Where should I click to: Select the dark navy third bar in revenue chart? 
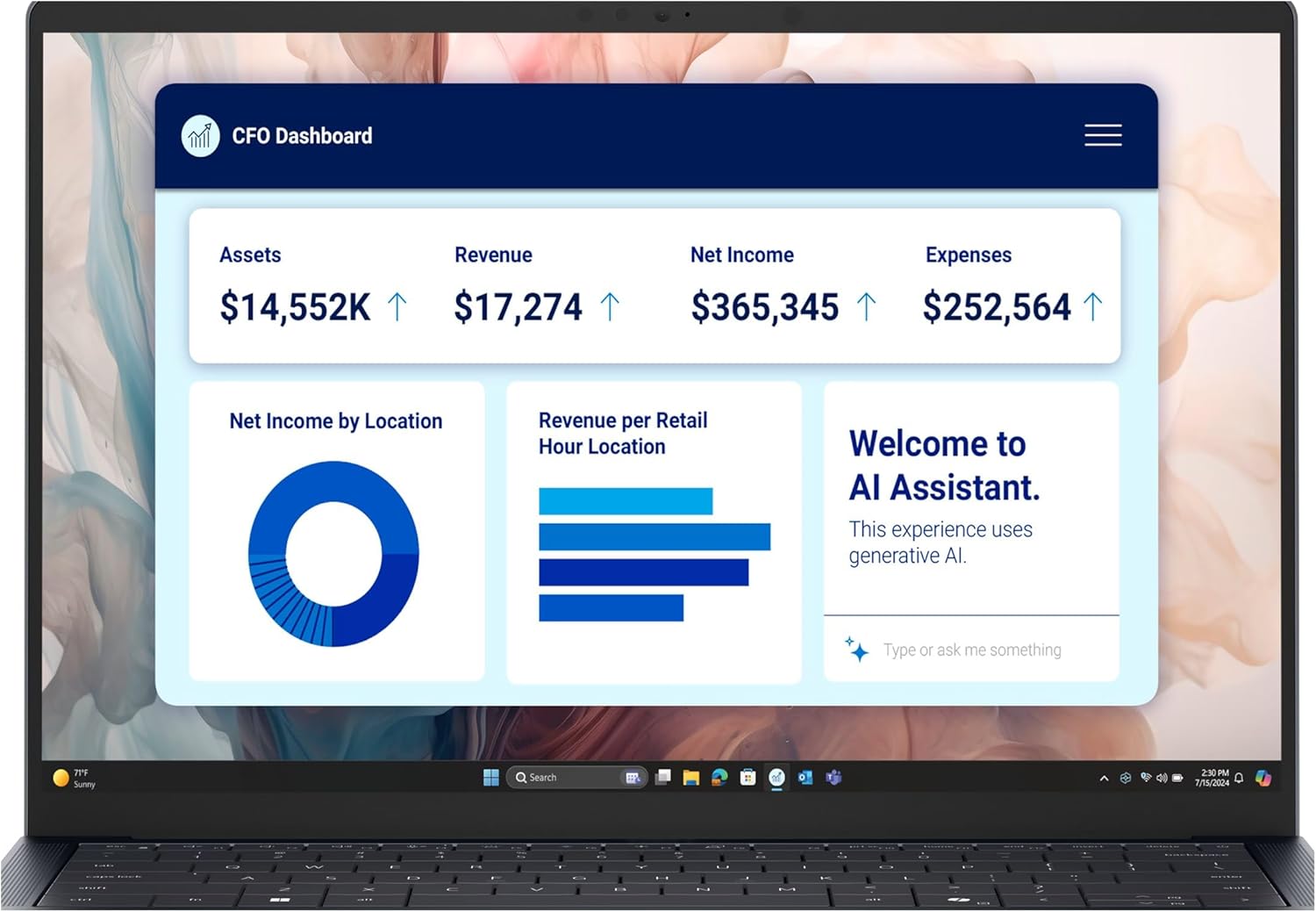[643, 572]
